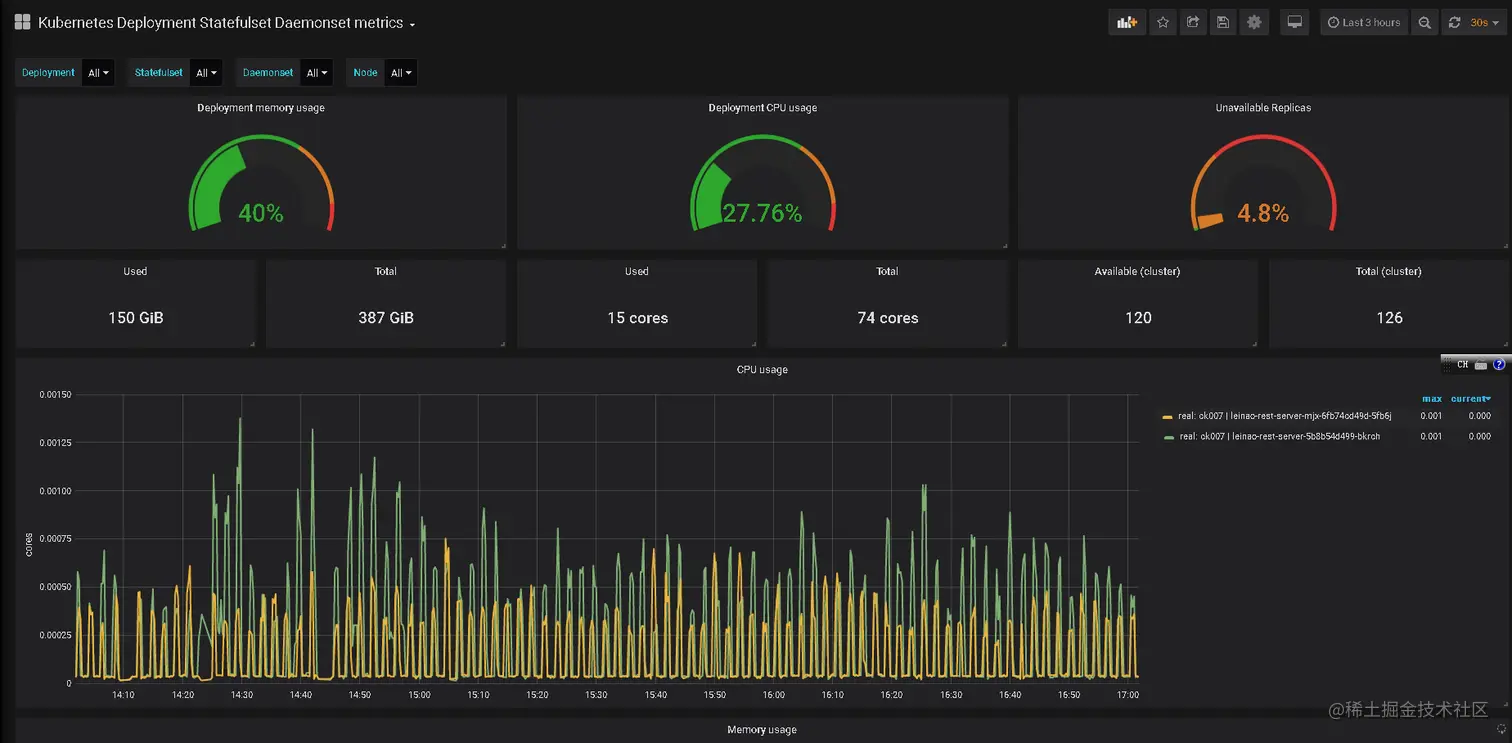Click the Grafana dashboards grid icon

[22, 22]
